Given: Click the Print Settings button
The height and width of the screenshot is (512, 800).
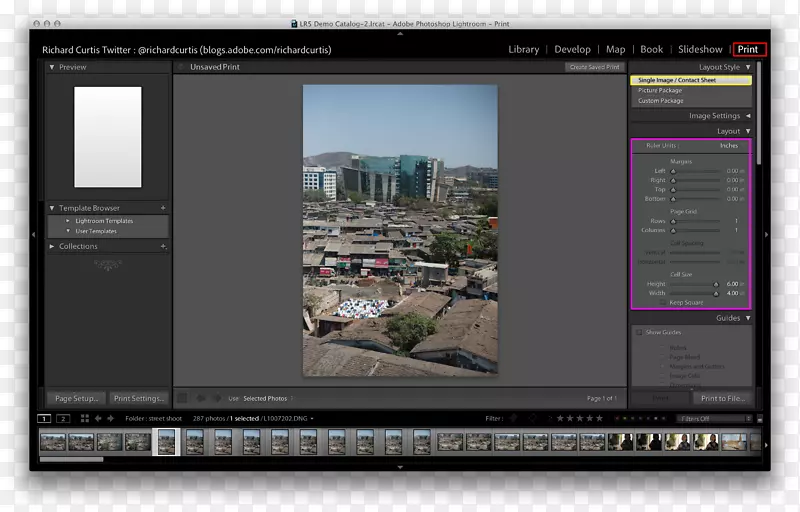Looking at the screenshot, I should (139, 398).
